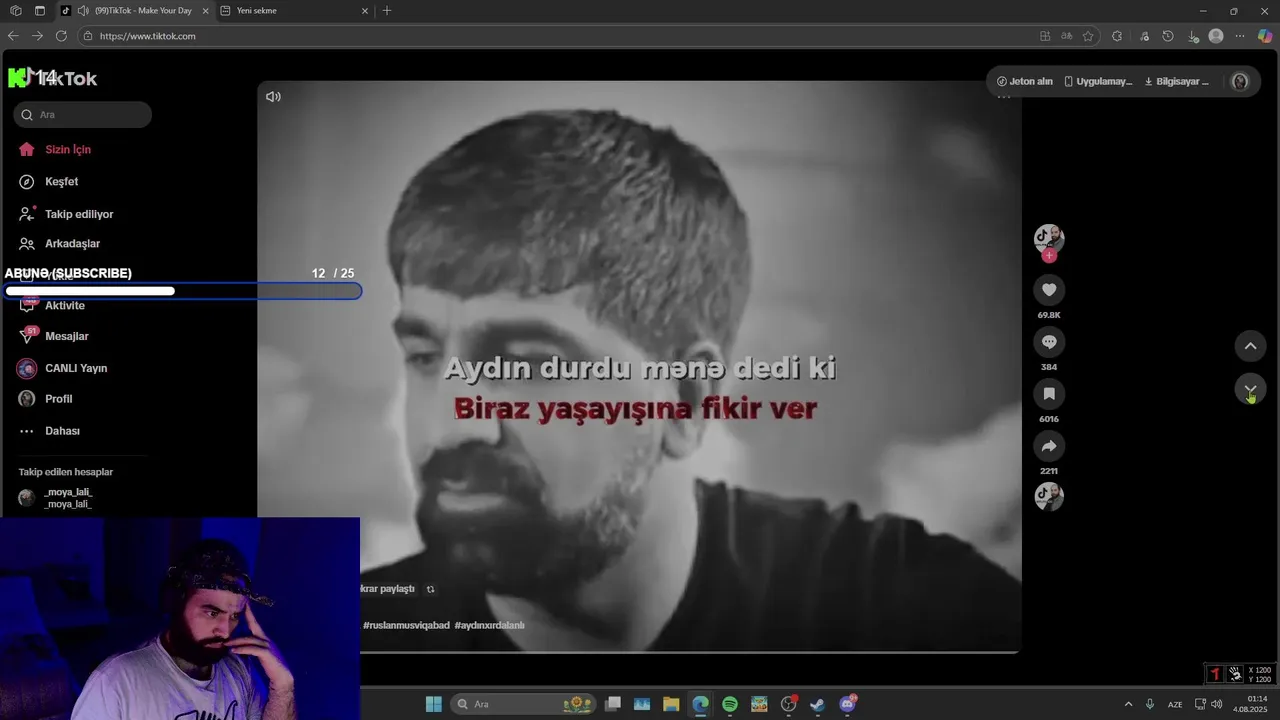This screenshot has height=720, width=1280.
Task: Like the video with heart icon
Action: click(x=1049, y=290)
